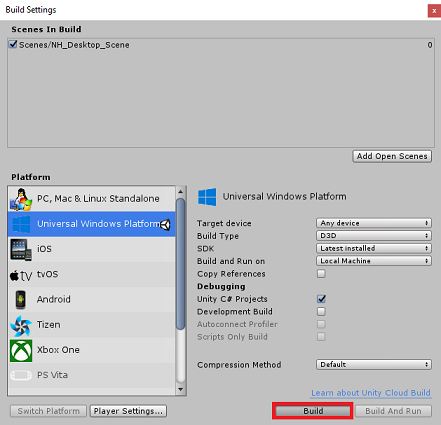The image size is (441, 425).
Task: Choose the Xbox One platform label
Action: [x=58, y=350]
